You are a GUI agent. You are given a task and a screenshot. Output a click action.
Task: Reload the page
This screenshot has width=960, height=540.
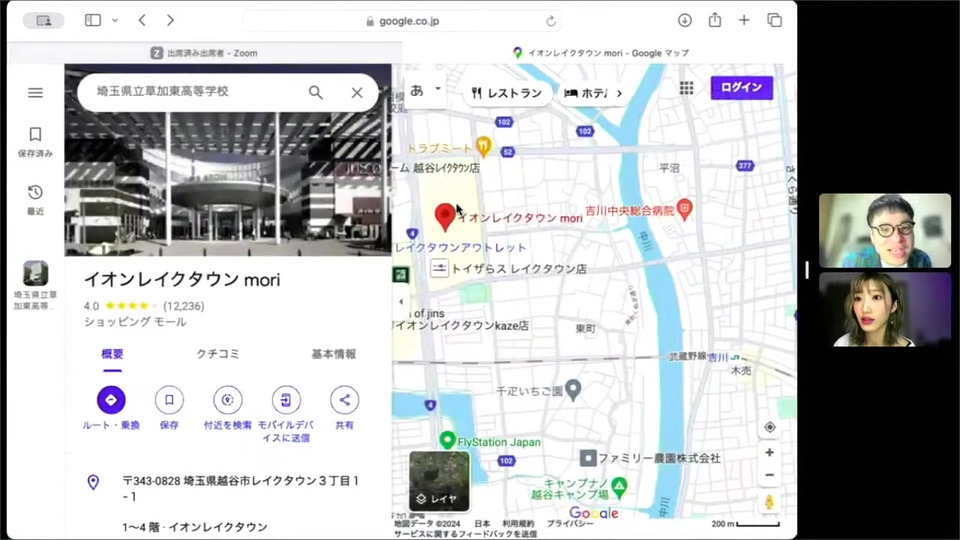pos(551,21)
